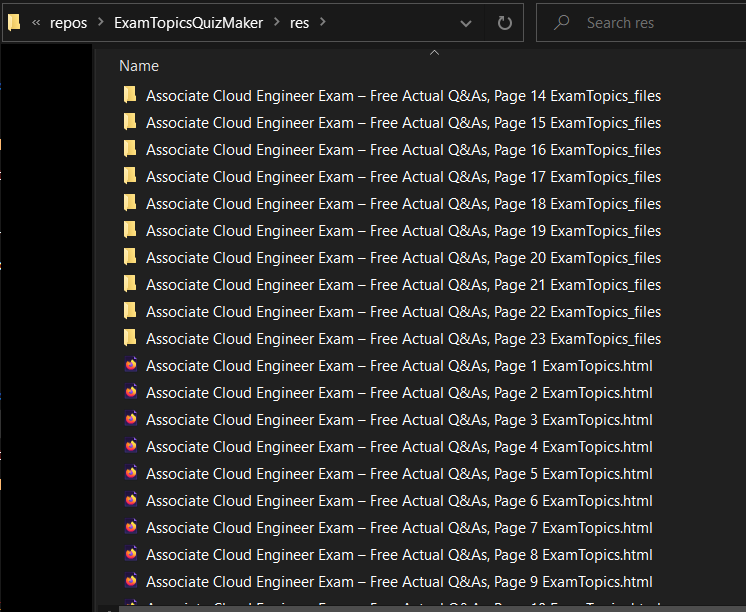746x612 pixels.
Task: Click the folder icon for Page 18 ExamTopics_files
Action: [x=130, y=203]
